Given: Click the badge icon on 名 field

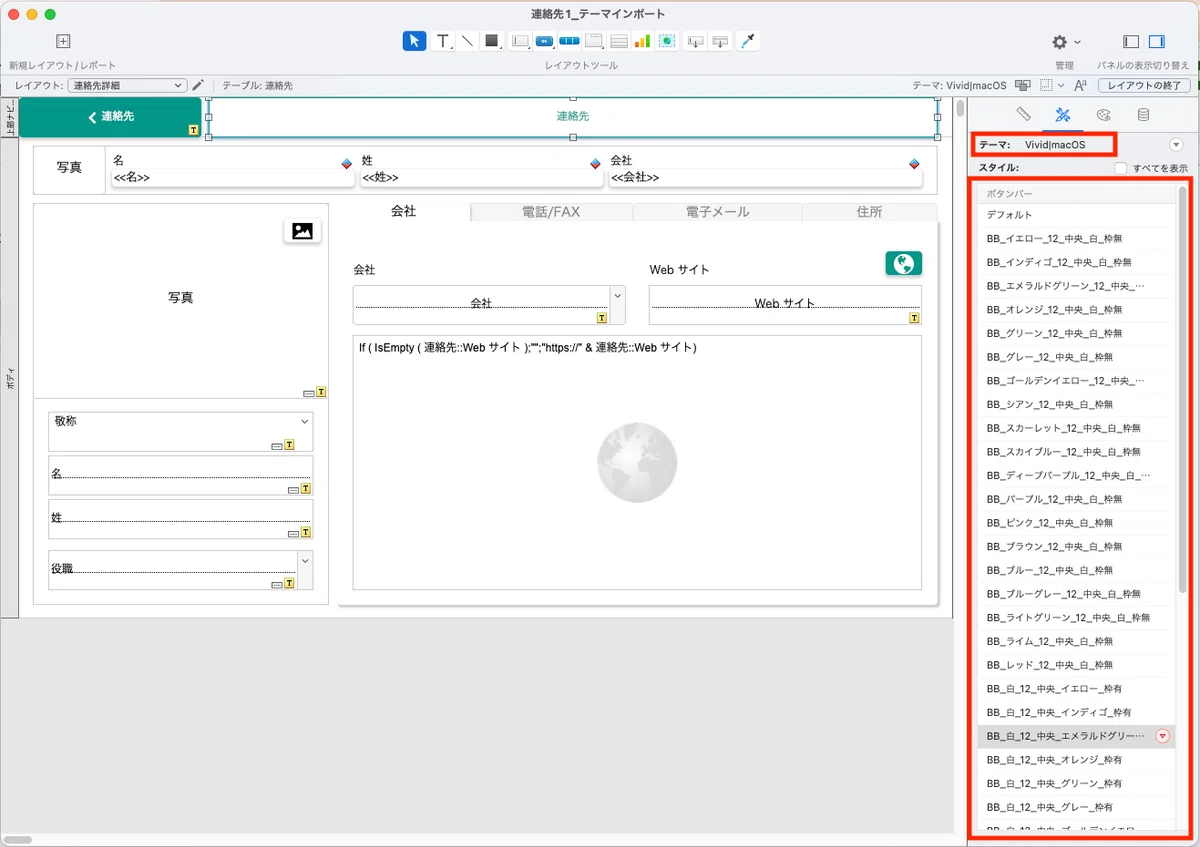Looking at the screenshot, I should pos(346,164).
